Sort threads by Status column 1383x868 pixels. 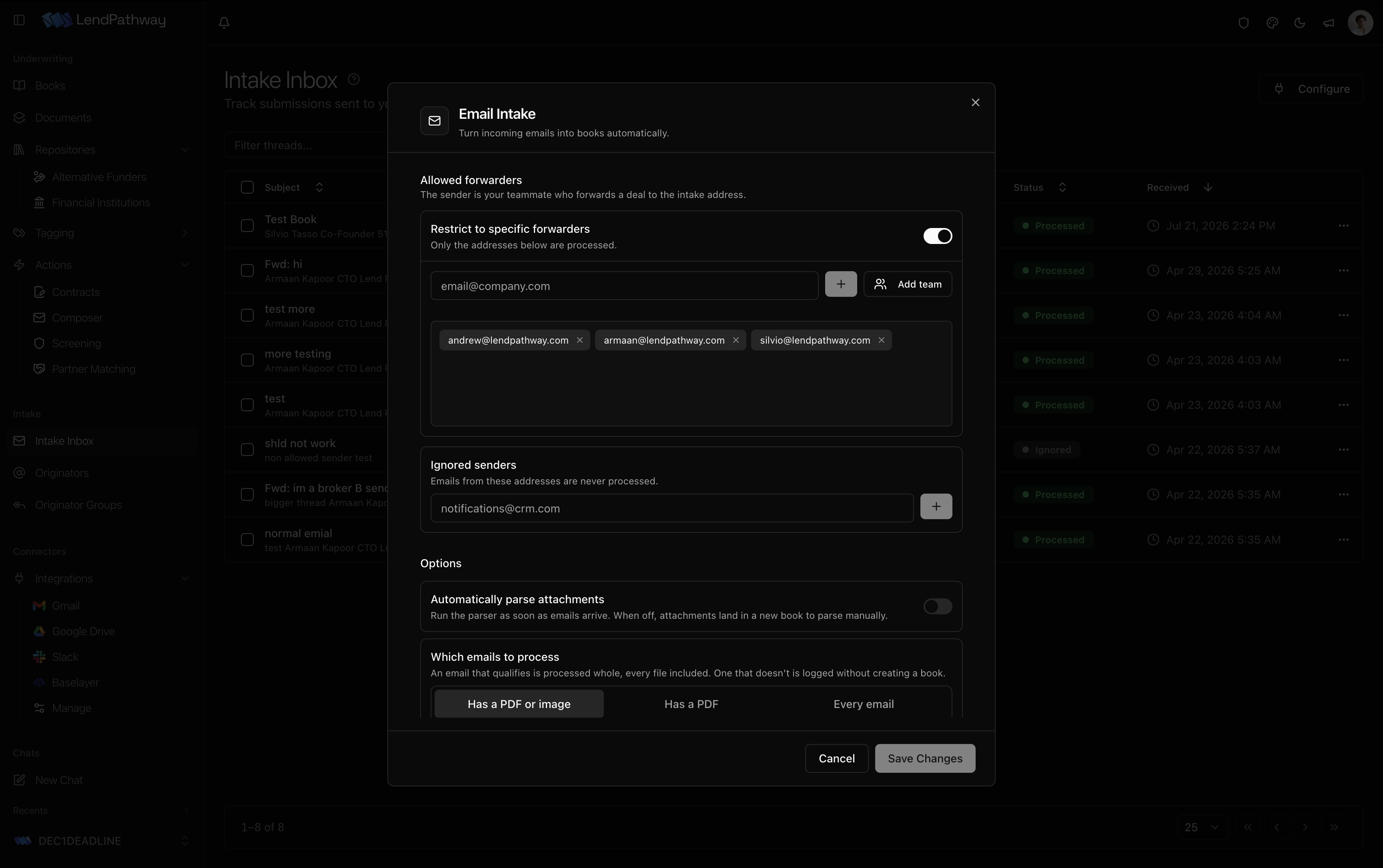click(1040, 188)
